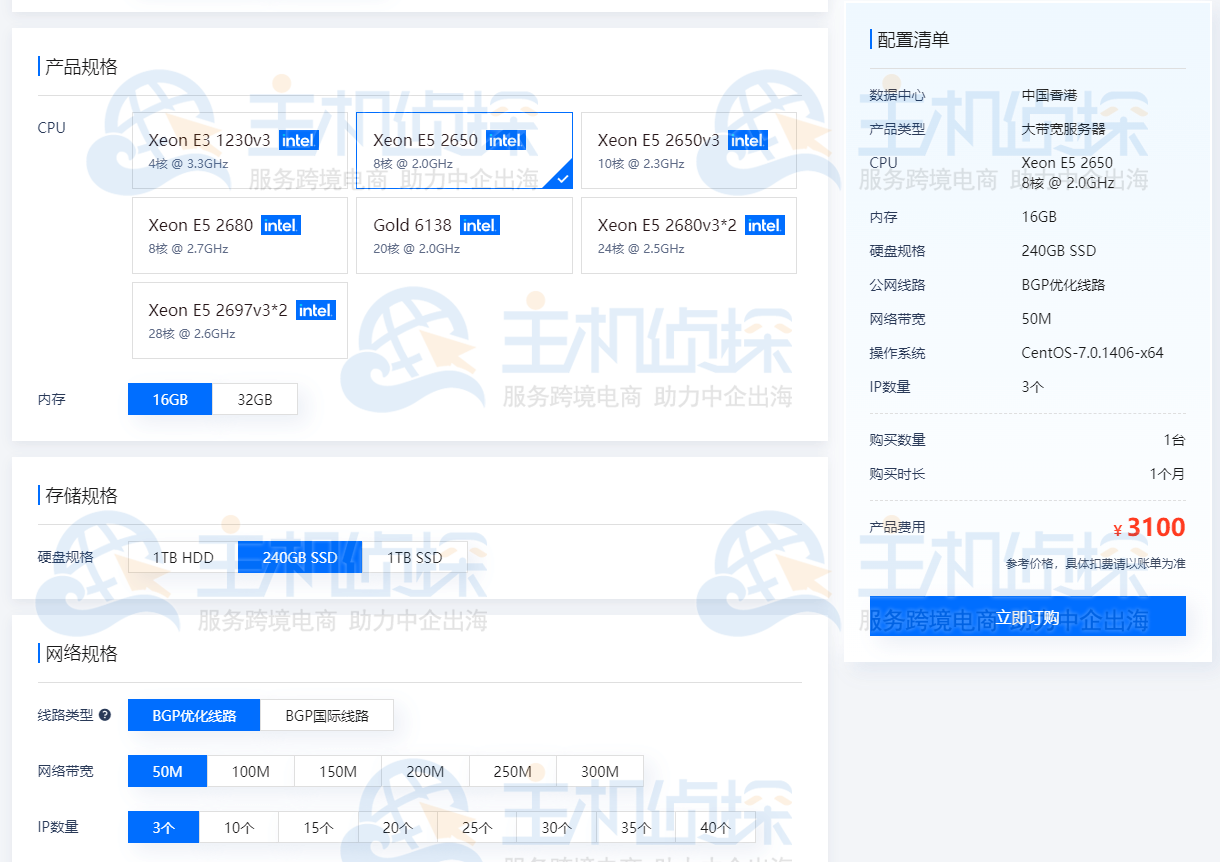Click the 立即订购 order button

pyautogui.click(x=1027, y=616)
